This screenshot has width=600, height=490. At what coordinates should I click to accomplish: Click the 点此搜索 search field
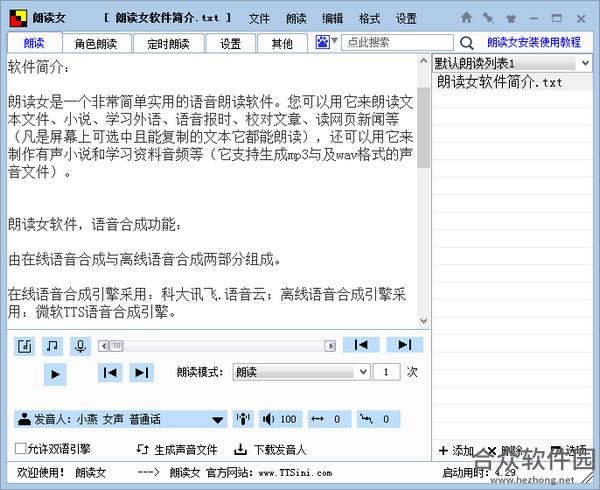(397, 42)
